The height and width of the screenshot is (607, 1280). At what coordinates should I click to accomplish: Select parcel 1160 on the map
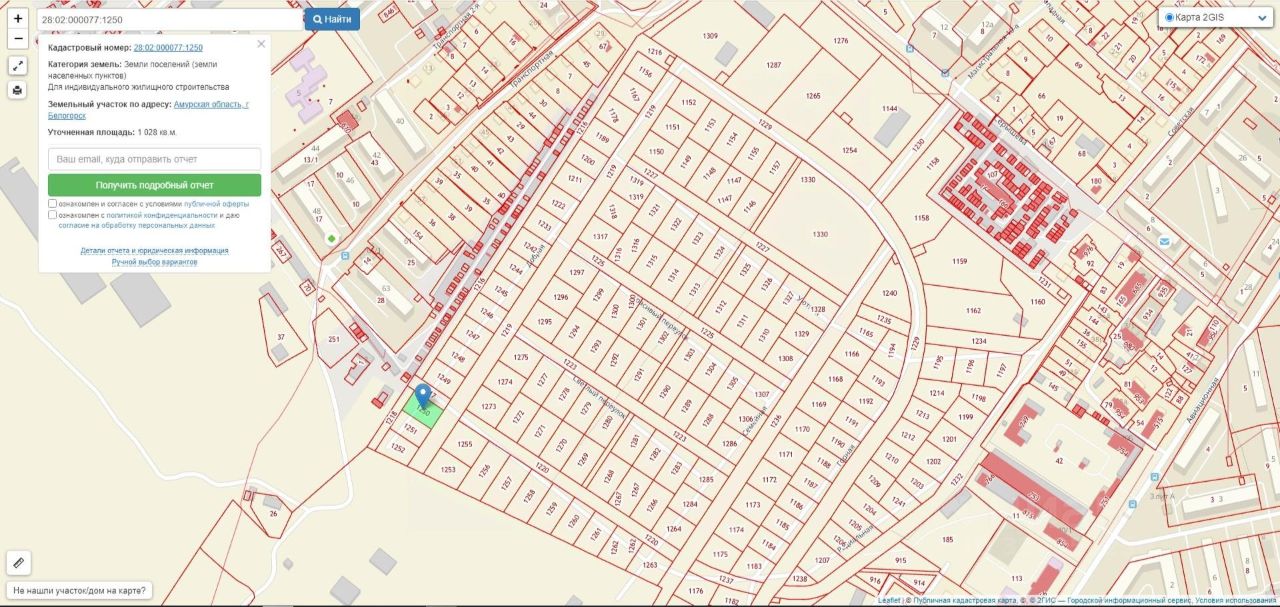pos(1037,301)
